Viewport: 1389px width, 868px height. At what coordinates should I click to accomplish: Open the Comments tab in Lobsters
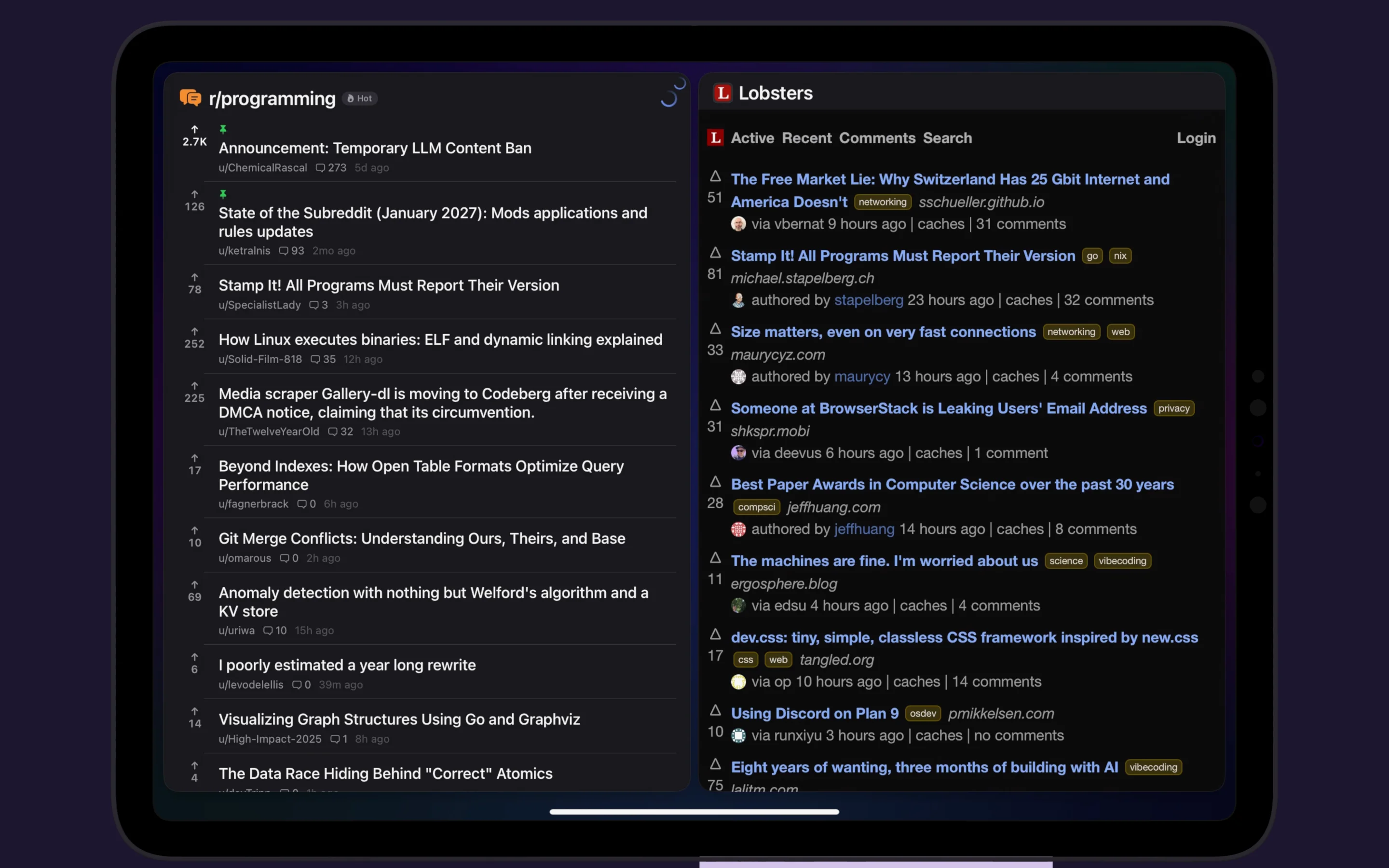click(877, 138)
